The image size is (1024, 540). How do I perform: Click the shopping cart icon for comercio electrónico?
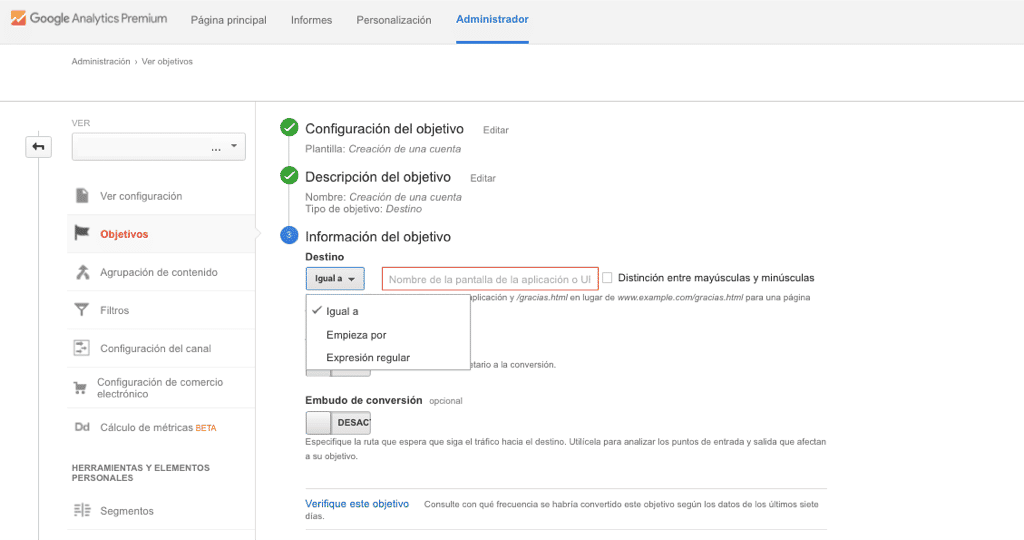pyautogui.click(x=80, y=388)
